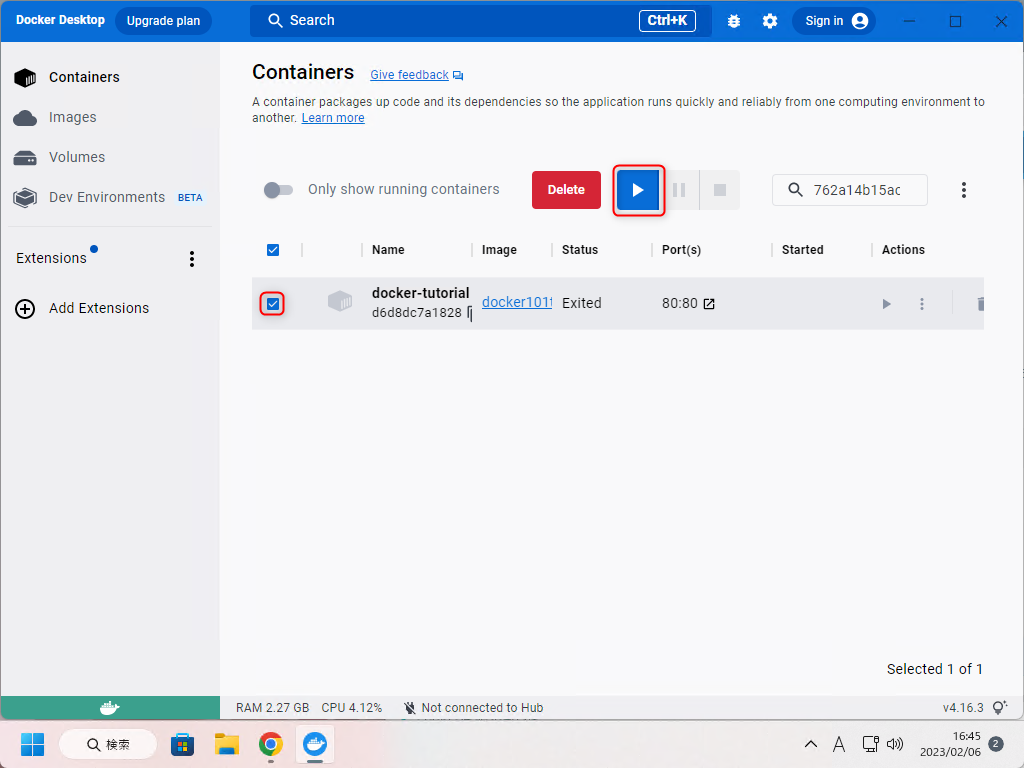Open the volume tray icon

895,744
